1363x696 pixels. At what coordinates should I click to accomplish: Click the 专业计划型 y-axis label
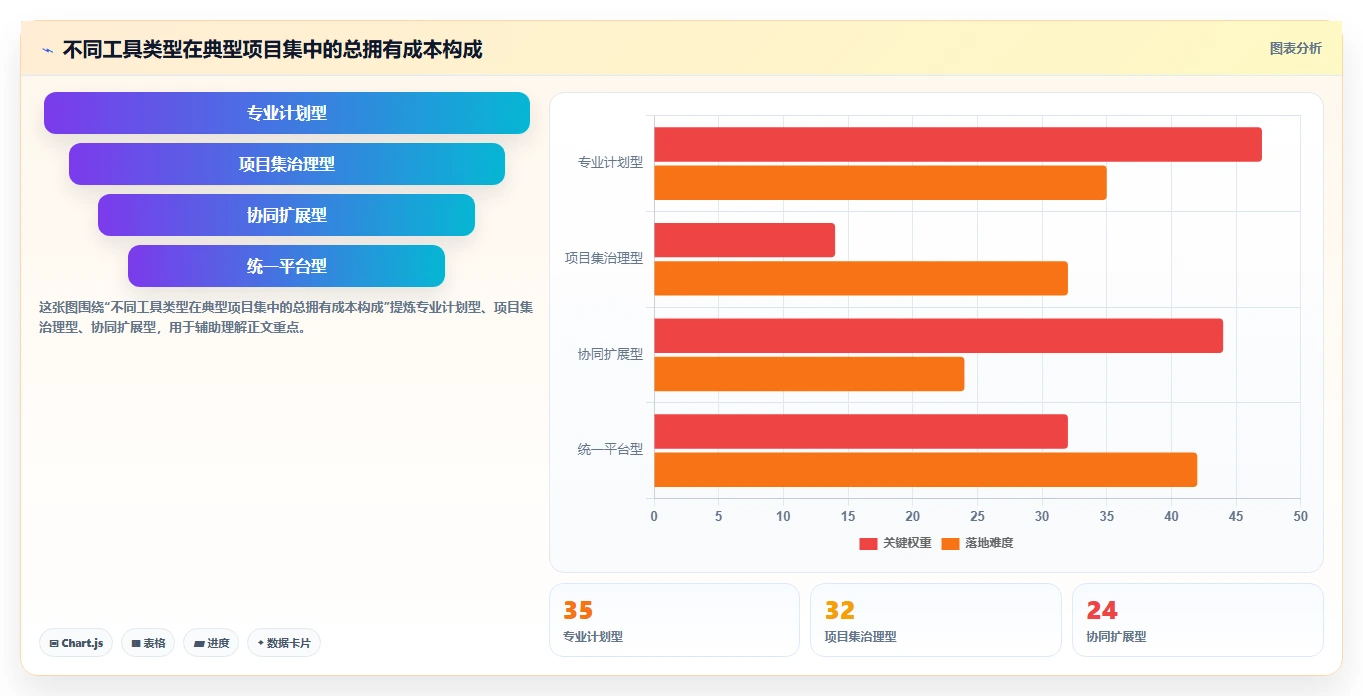610,162
